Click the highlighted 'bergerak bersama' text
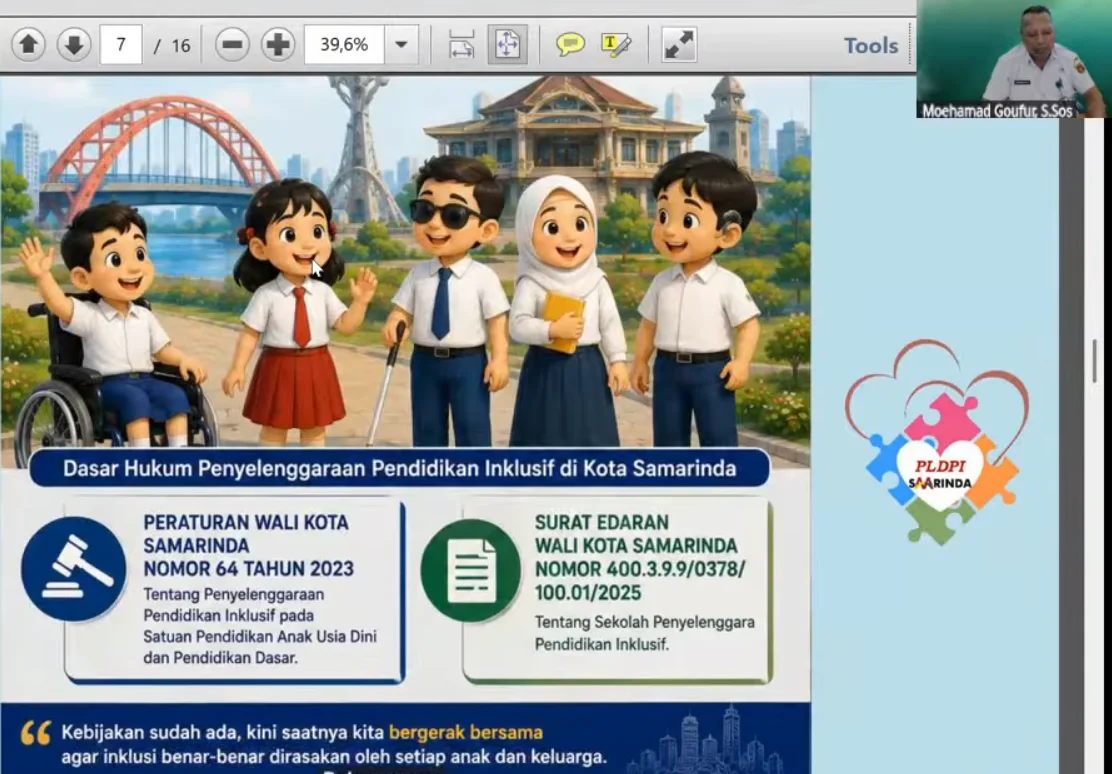The image size is (1112, 774). point(466,732)
